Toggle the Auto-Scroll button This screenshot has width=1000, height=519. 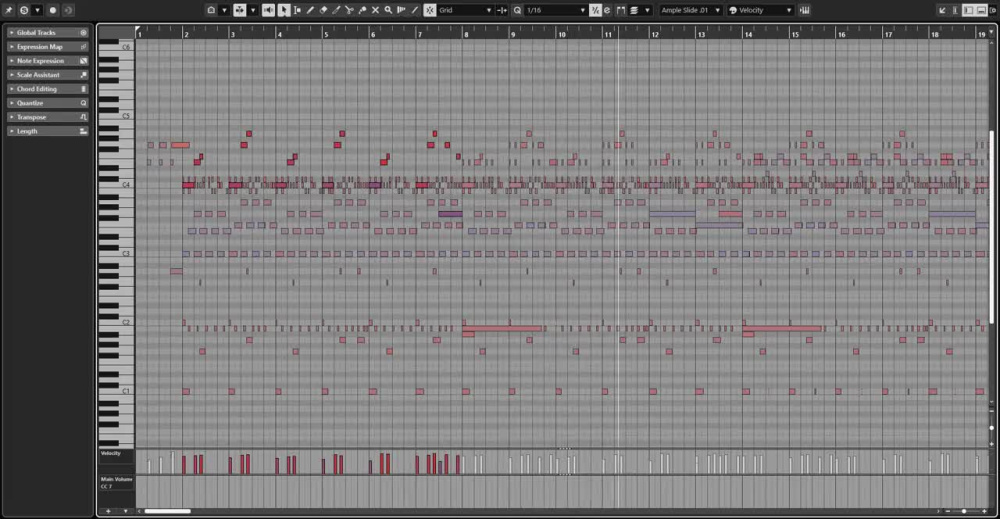(x=239, y=10)
